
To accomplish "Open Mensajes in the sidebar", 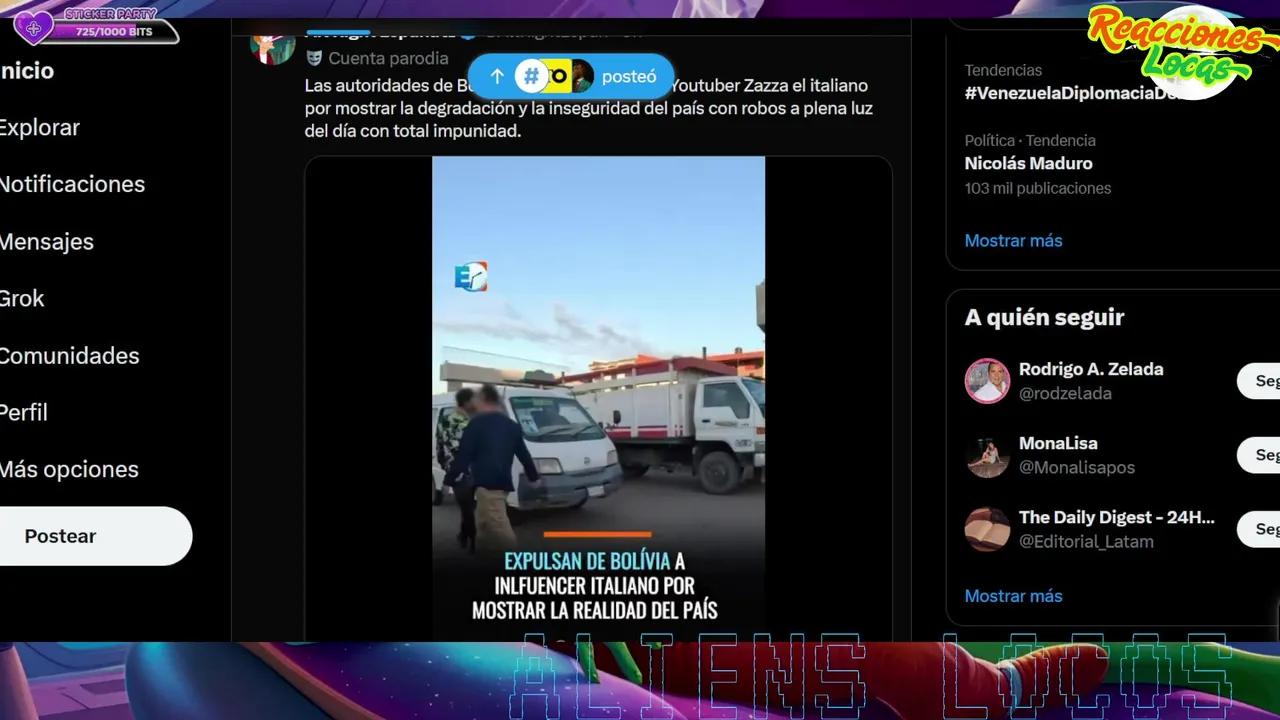I will (46, 242).
